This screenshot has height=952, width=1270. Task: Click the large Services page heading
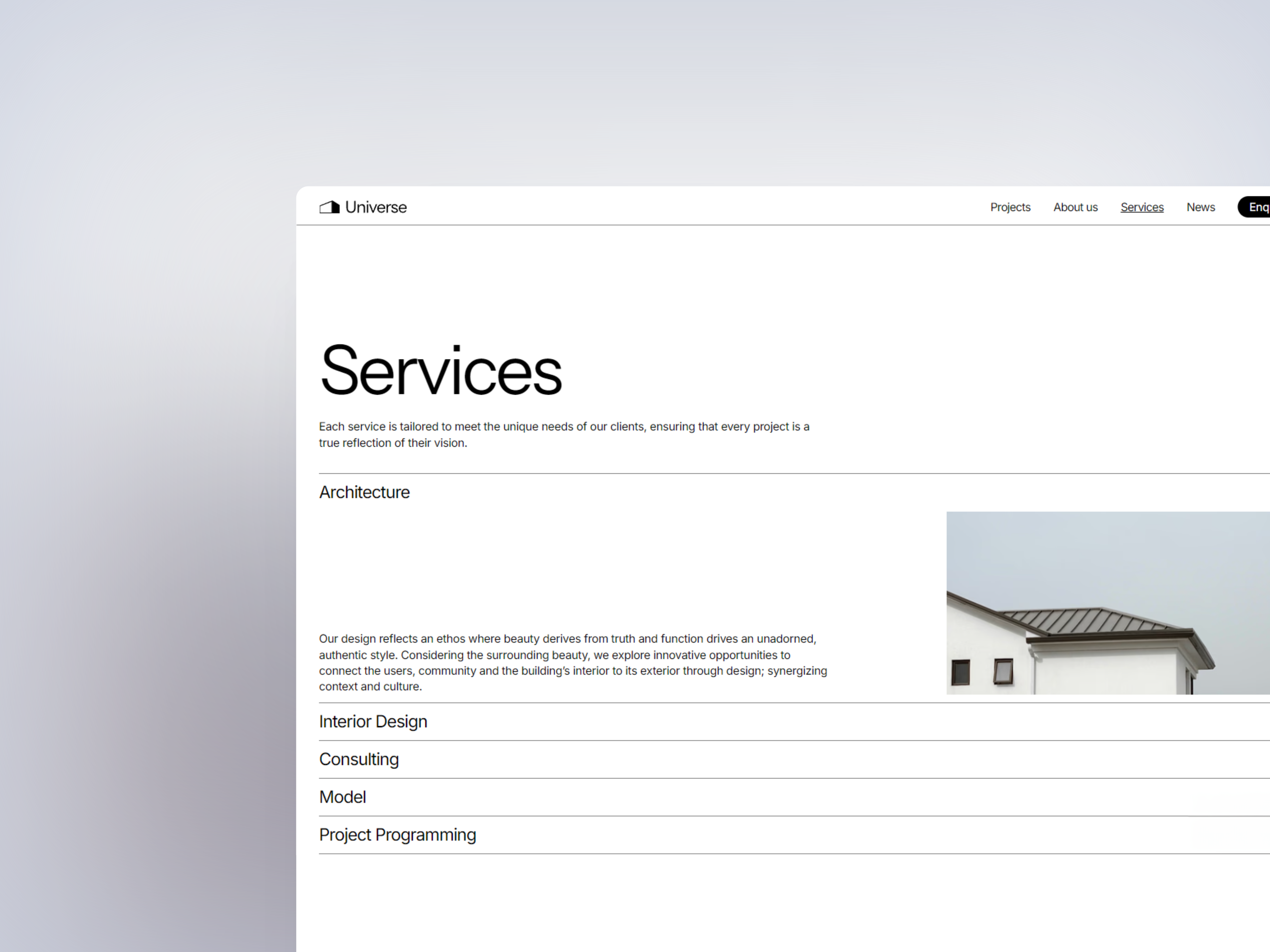click(441, 371)
